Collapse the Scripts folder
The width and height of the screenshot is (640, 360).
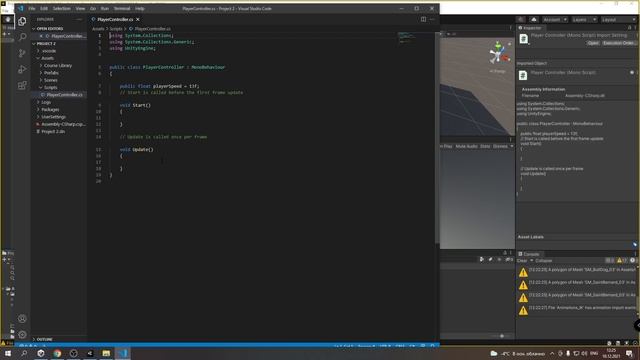coord(51,88)
